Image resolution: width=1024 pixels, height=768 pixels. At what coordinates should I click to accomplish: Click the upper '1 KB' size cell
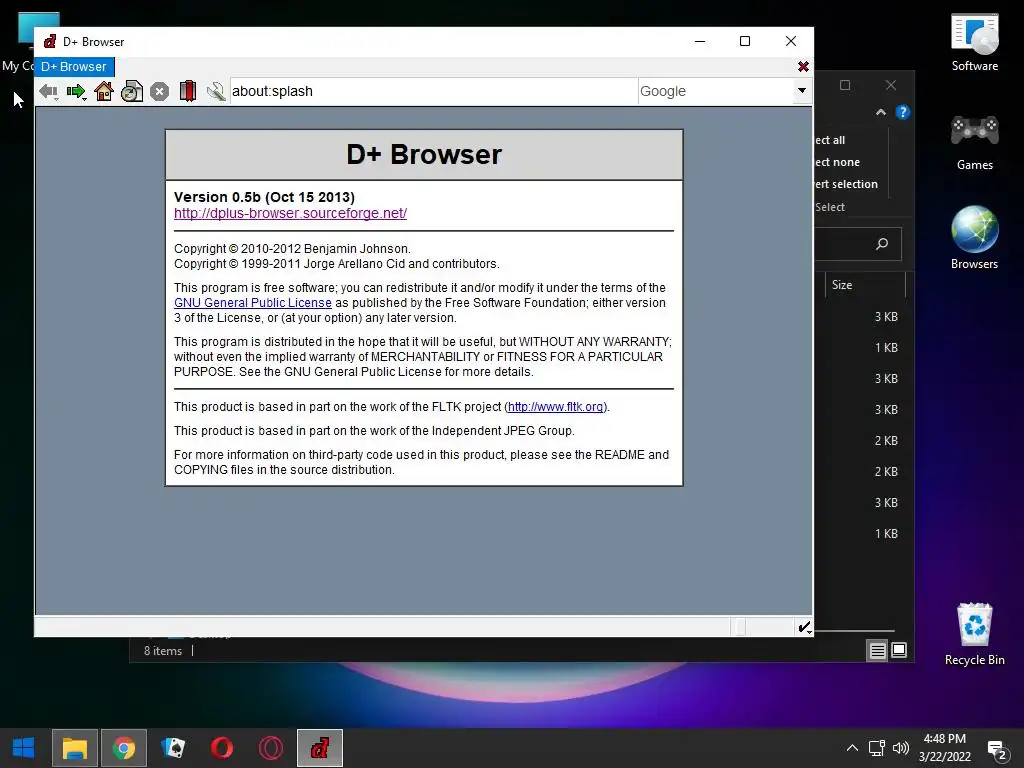pyautogui.click(x=886, y=347)
